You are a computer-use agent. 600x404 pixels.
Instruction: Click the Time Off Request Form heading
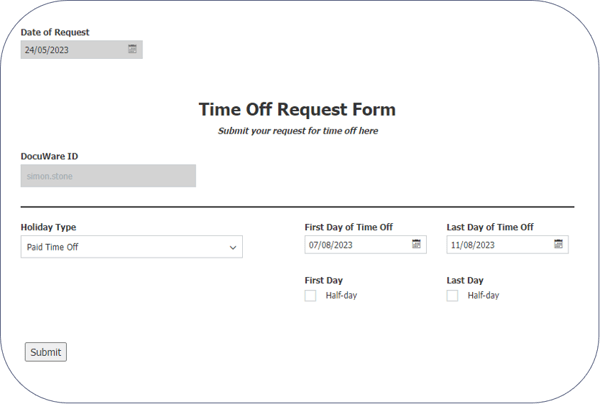[x=297, y=109]
